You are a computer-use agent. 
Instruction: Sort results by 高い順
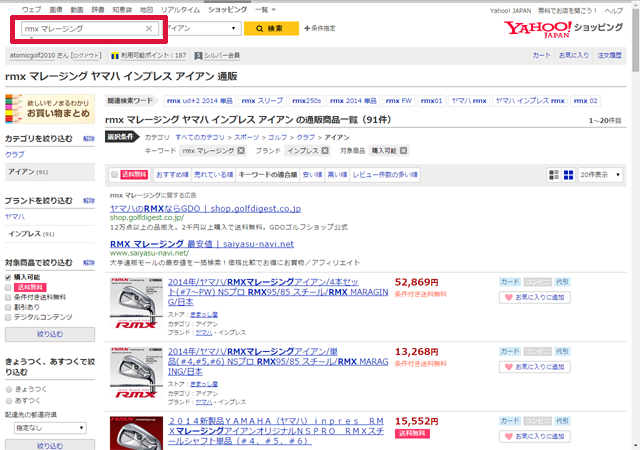pos(337,175)
